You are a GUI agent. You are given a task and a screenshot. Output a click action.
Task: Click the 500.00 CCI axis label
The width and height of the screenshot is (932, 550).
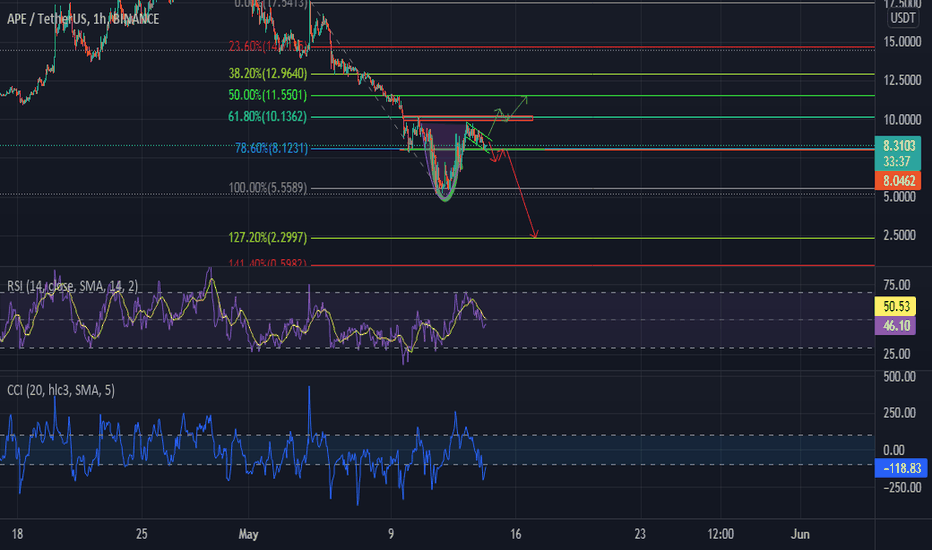point(899,376)
